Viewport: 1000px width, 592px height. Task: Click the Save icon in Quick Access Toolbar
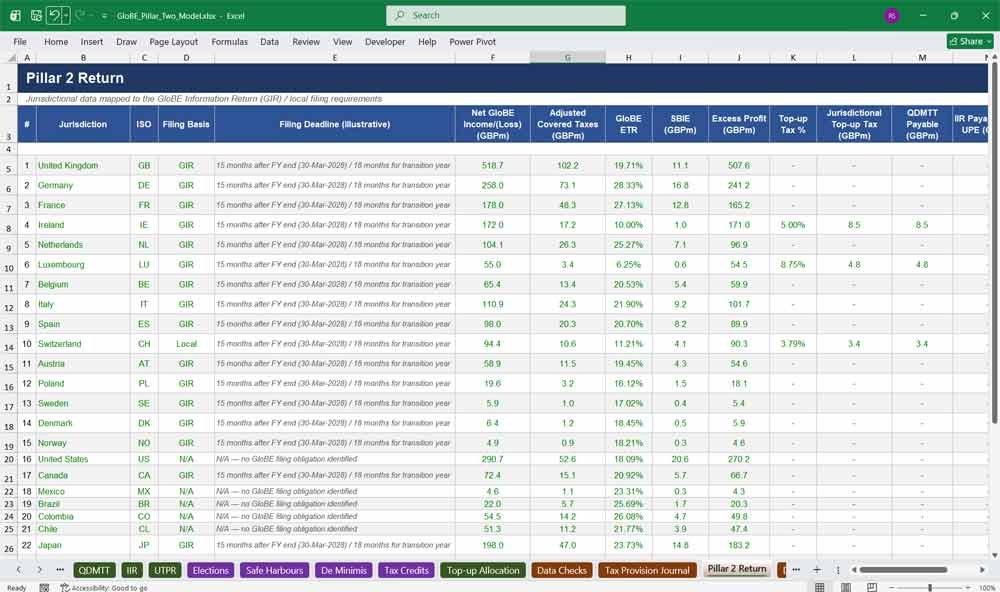pos(36,15)
